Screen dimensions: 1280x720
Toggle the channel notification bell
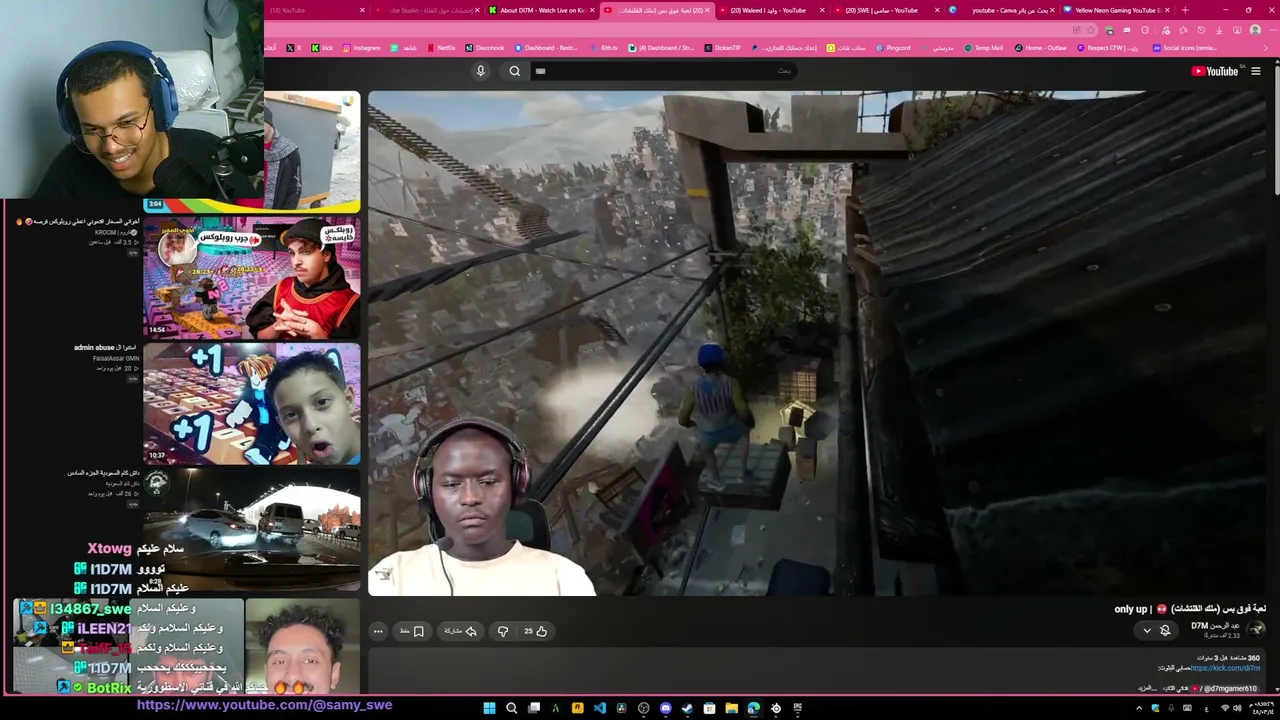coord(1165,630)
